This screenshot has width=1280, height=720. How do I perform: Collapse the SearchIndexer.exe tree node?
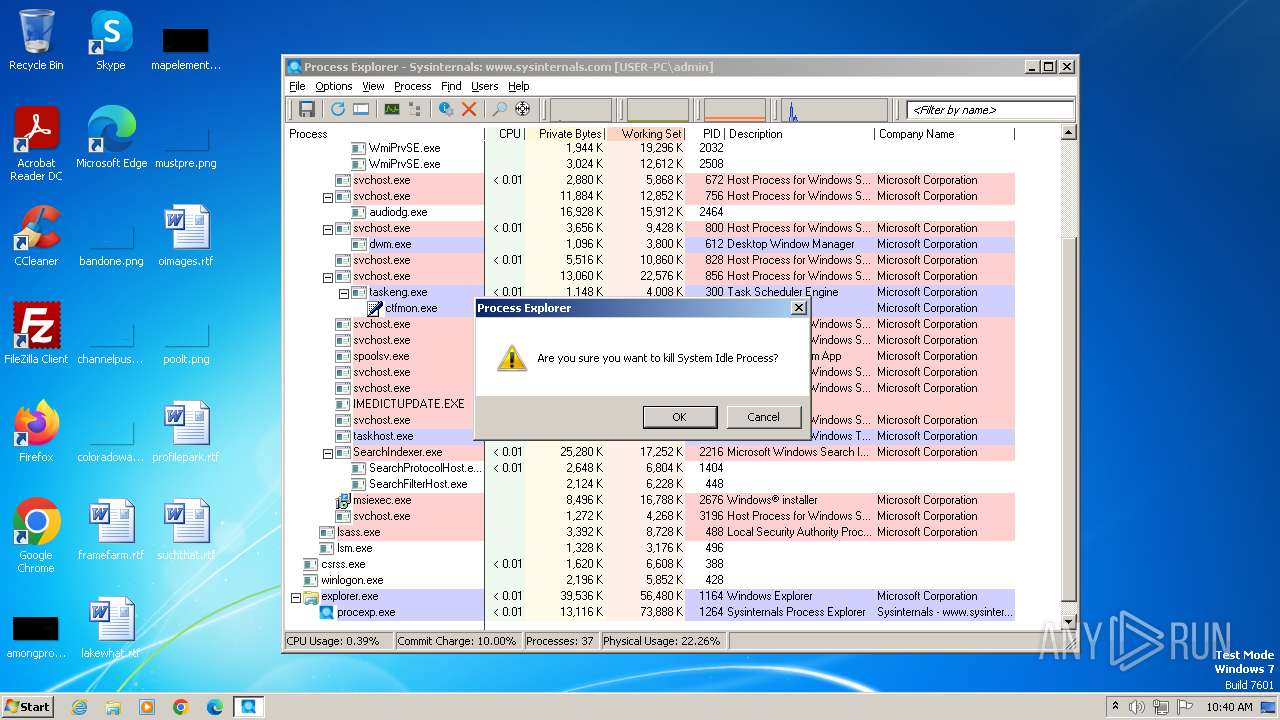coord(327,453)
